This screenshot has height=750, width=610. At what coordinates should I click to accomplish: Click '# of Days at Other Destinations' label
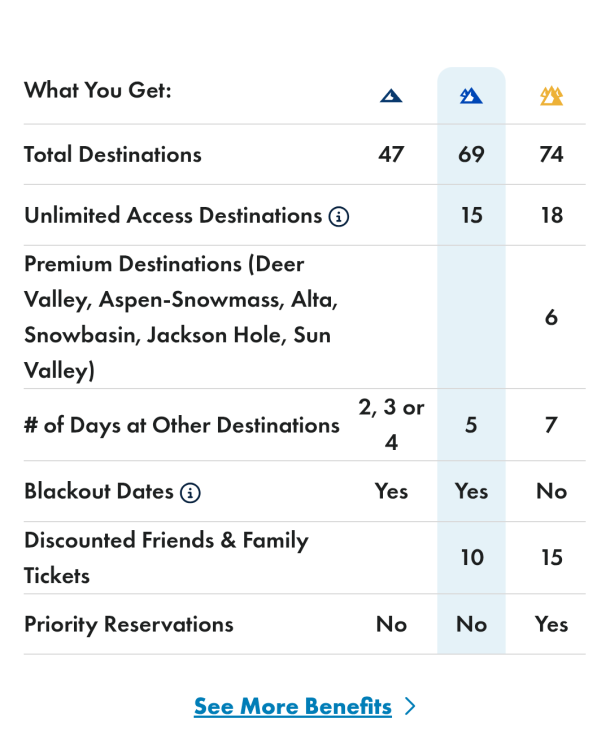coord(181,424)
